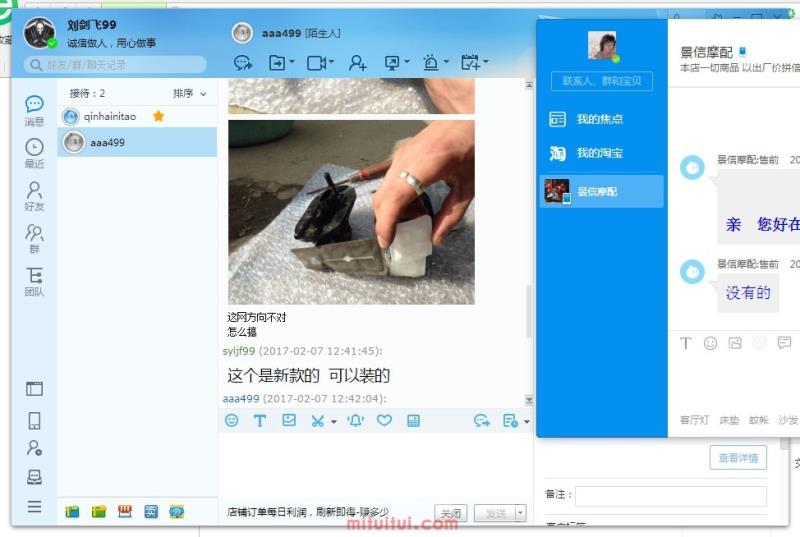
Task: Open the send options arrow beside 发送
Action: [520, 513]
